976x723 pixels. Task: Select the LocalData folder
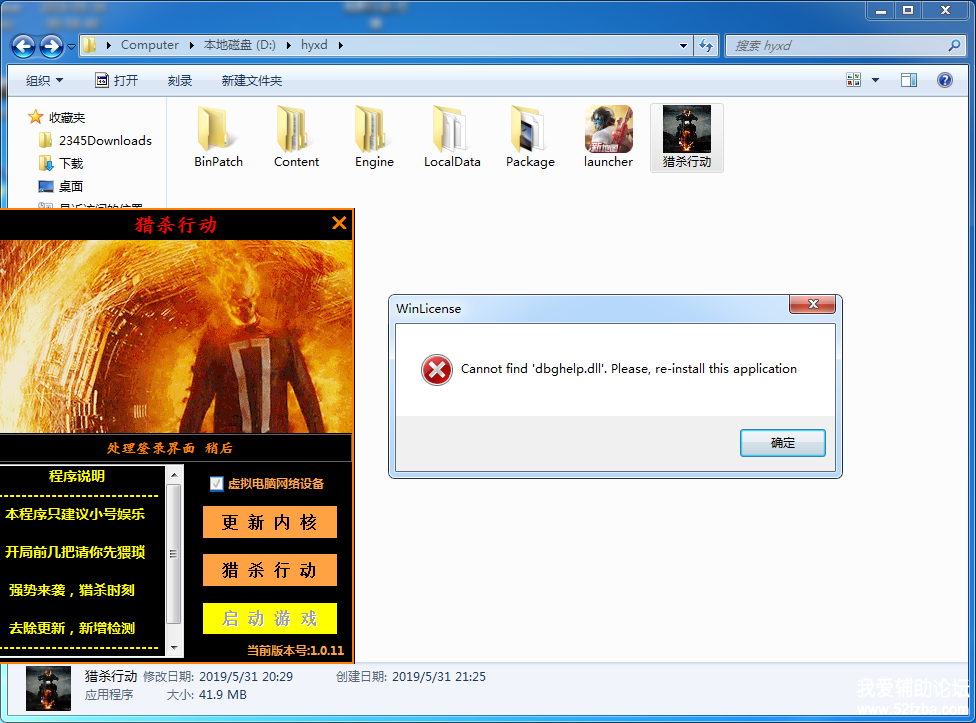click(x=452, y=137)
